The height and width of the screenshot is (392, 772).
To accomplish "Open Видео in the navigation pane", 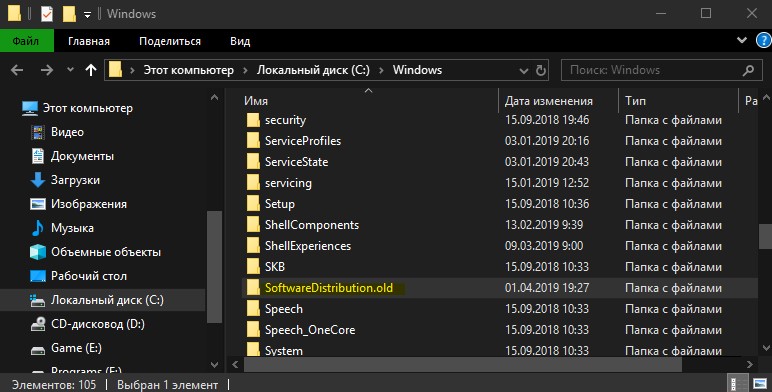I will click(67, 132).
